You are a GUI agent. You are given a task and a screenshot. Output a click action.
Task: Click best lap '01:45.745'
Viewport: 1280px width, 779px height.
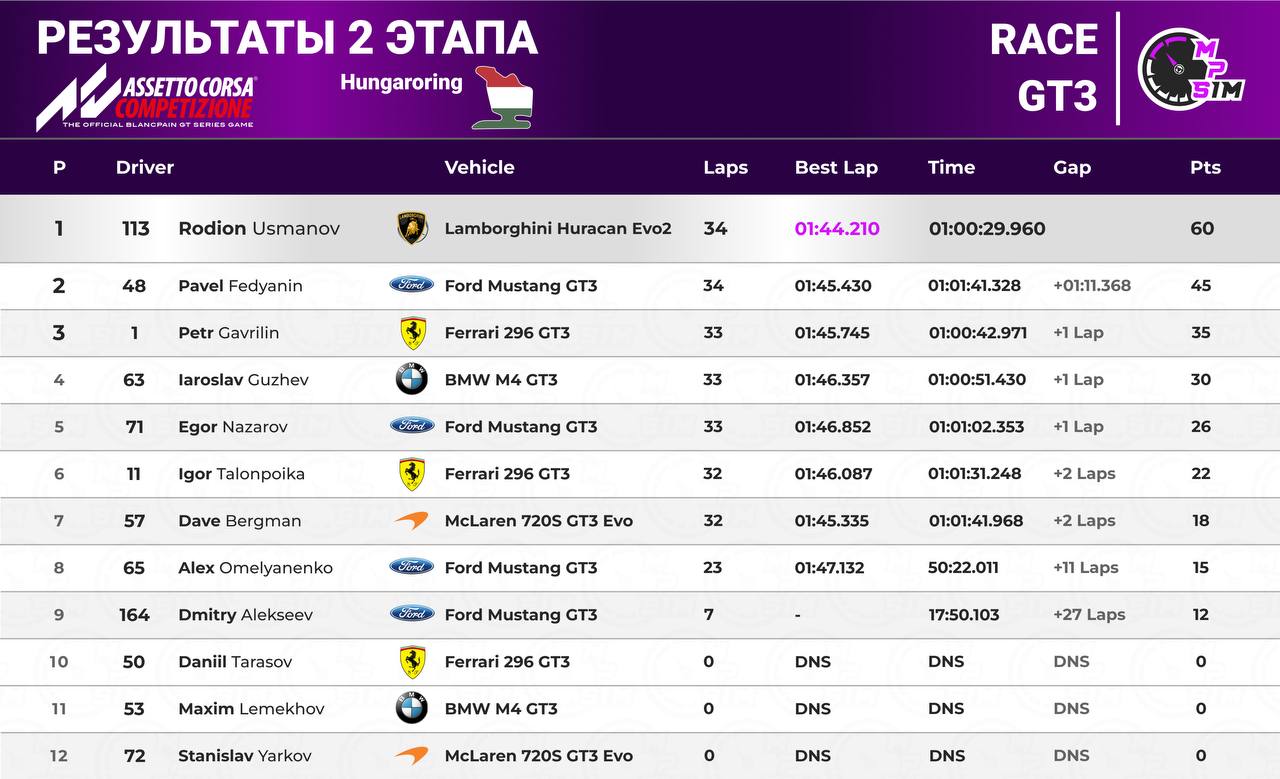tap(832, 333)
